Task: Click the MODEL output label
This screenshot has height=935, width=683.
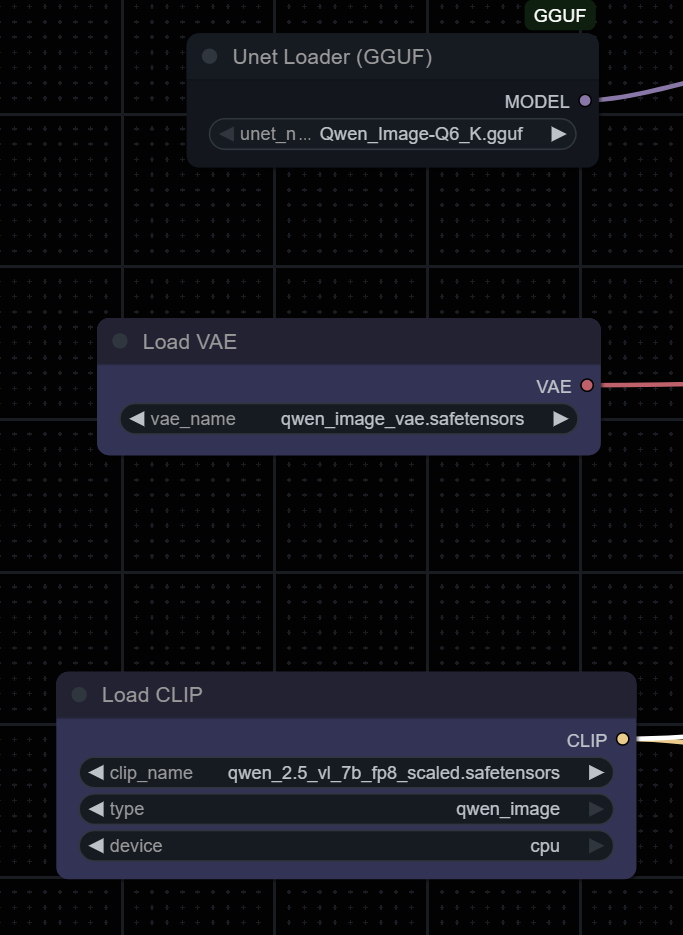Action: click(537, 102)
